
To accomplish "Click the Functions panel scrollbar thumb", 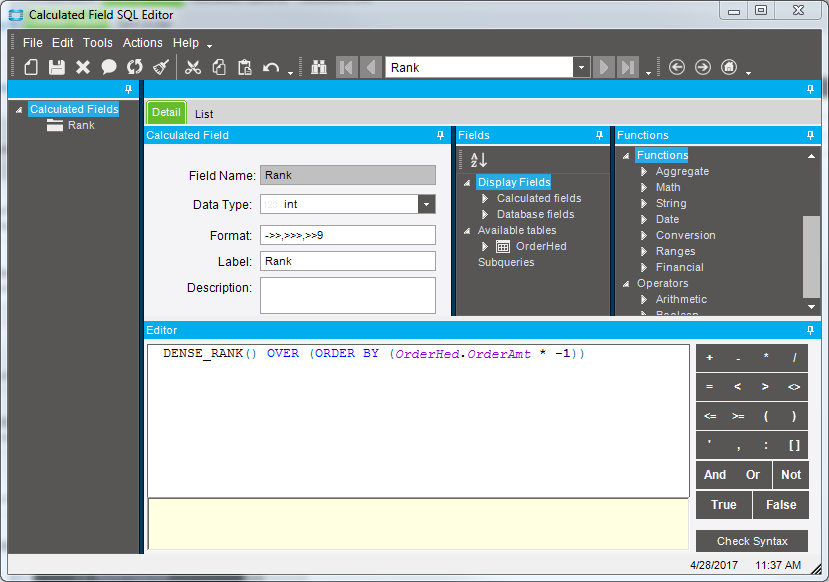I will tap(810, 257).
